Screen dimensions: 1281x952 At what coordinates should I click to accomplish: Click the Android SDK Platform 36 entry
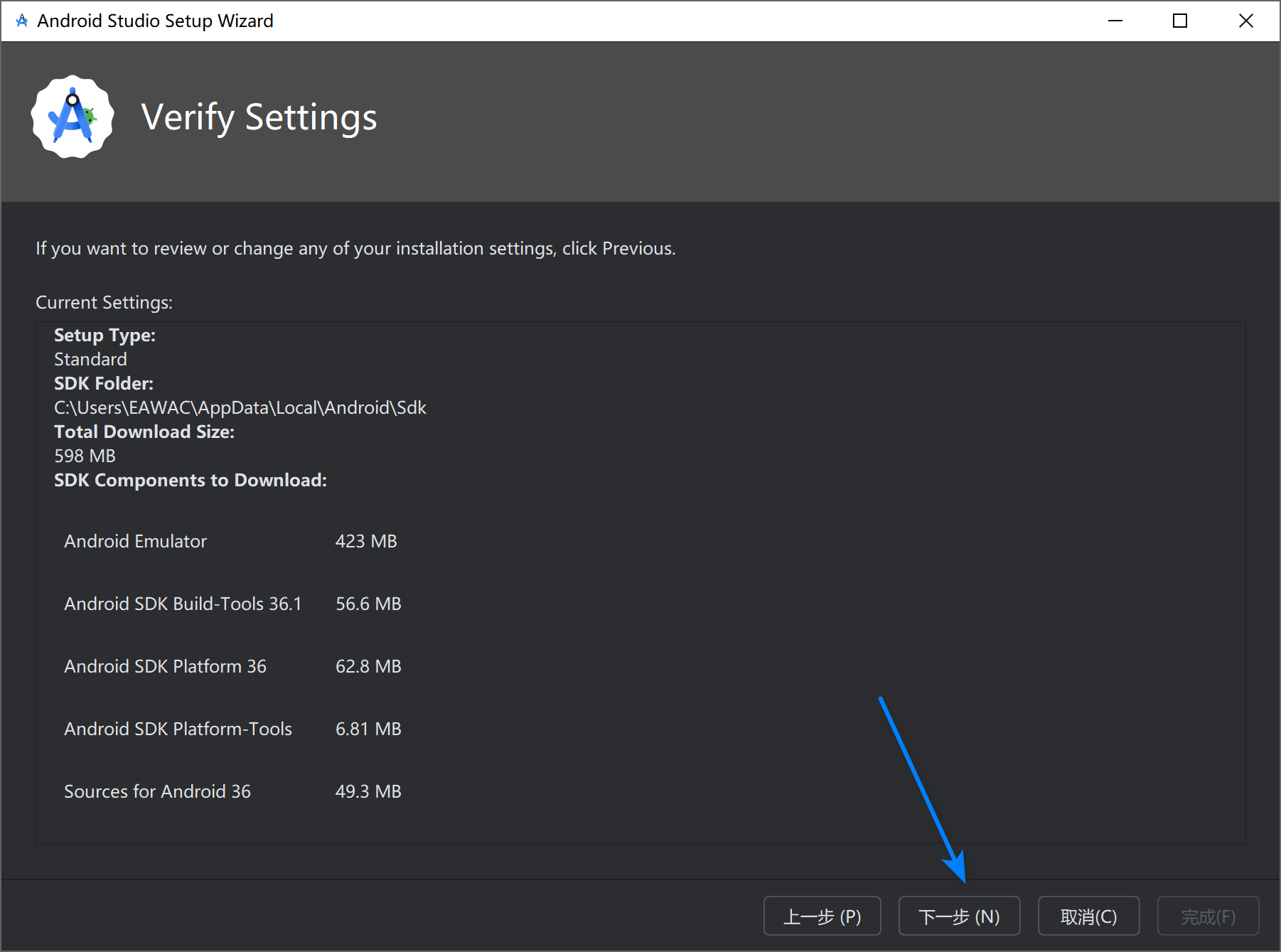pyautogui.click(x=165, y=666)
